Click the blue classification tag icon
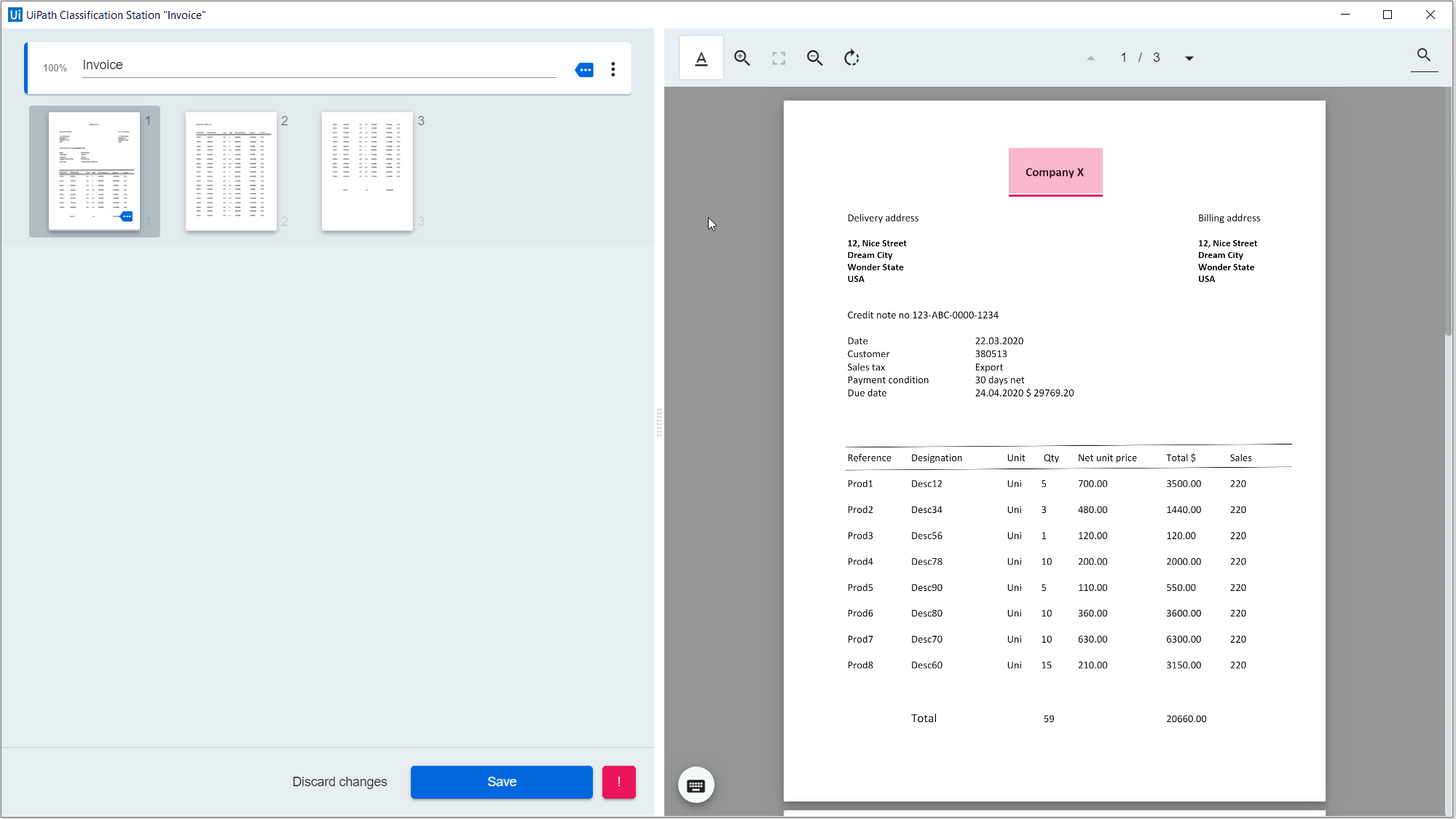 click(584, 70)
